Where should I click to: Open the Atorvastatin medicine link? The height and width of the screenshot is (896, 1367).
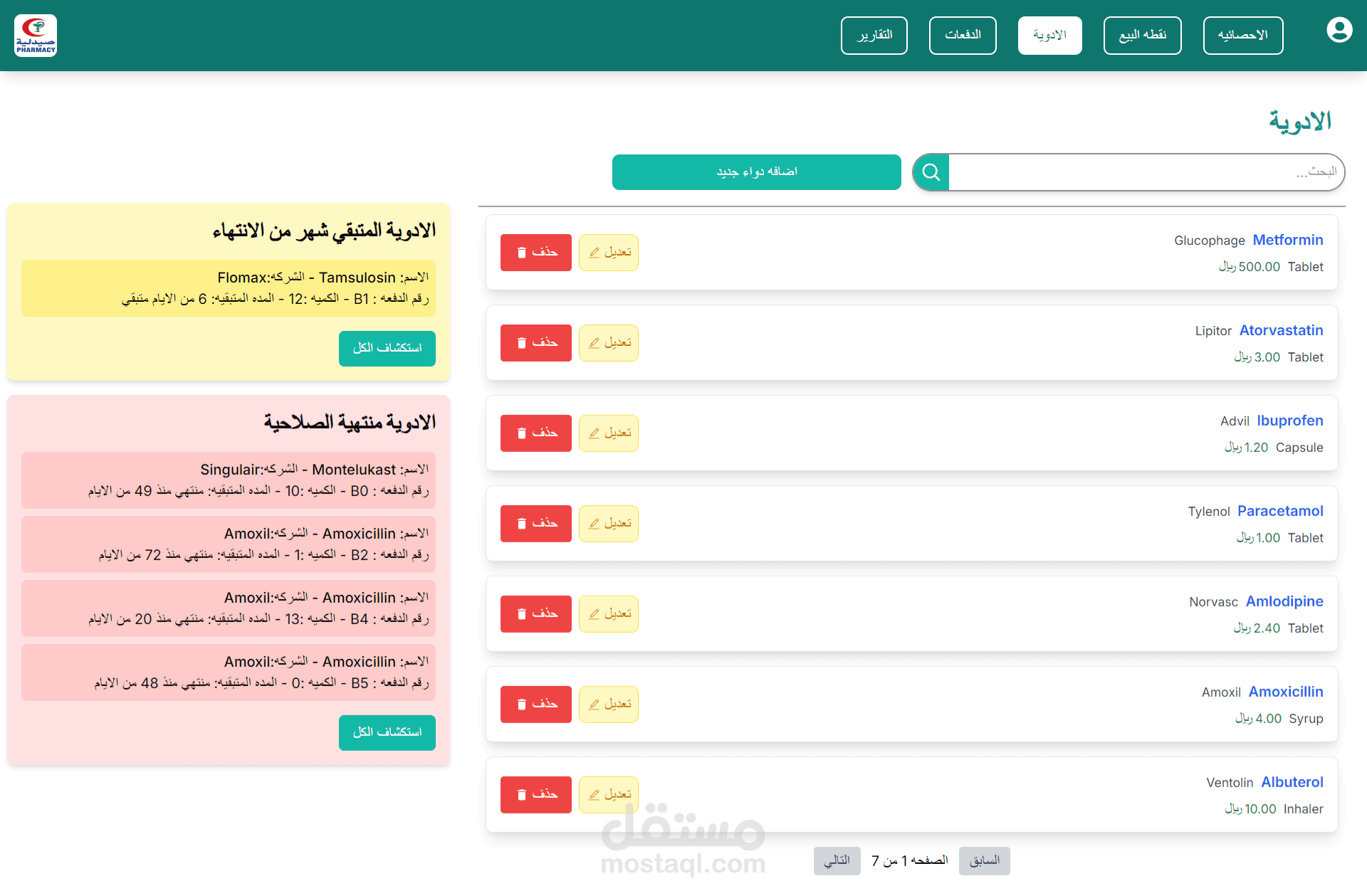[x=1282, y=330]
